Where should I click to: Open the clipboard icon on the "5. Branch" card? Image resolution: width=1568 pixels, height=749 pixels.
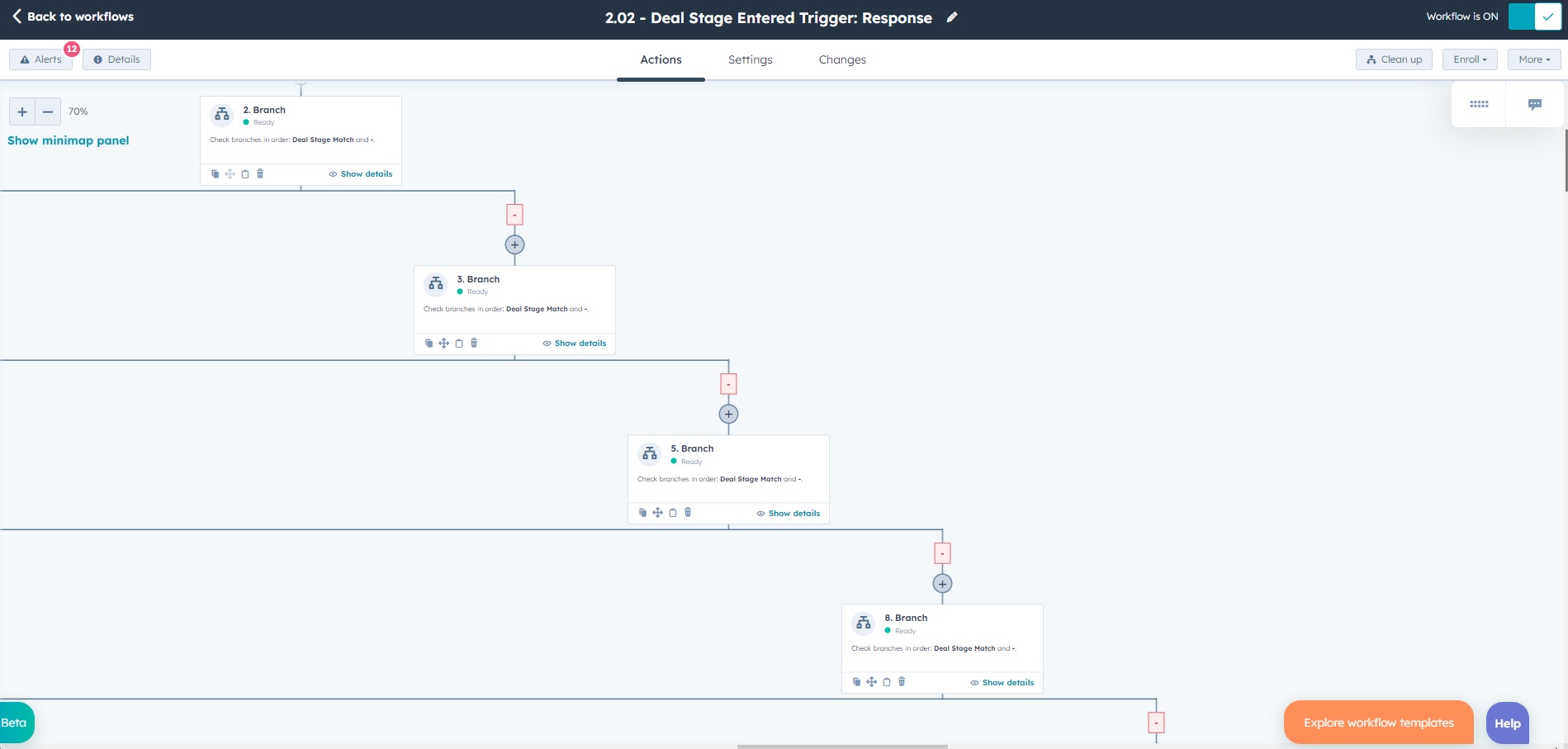coord(672,513)
